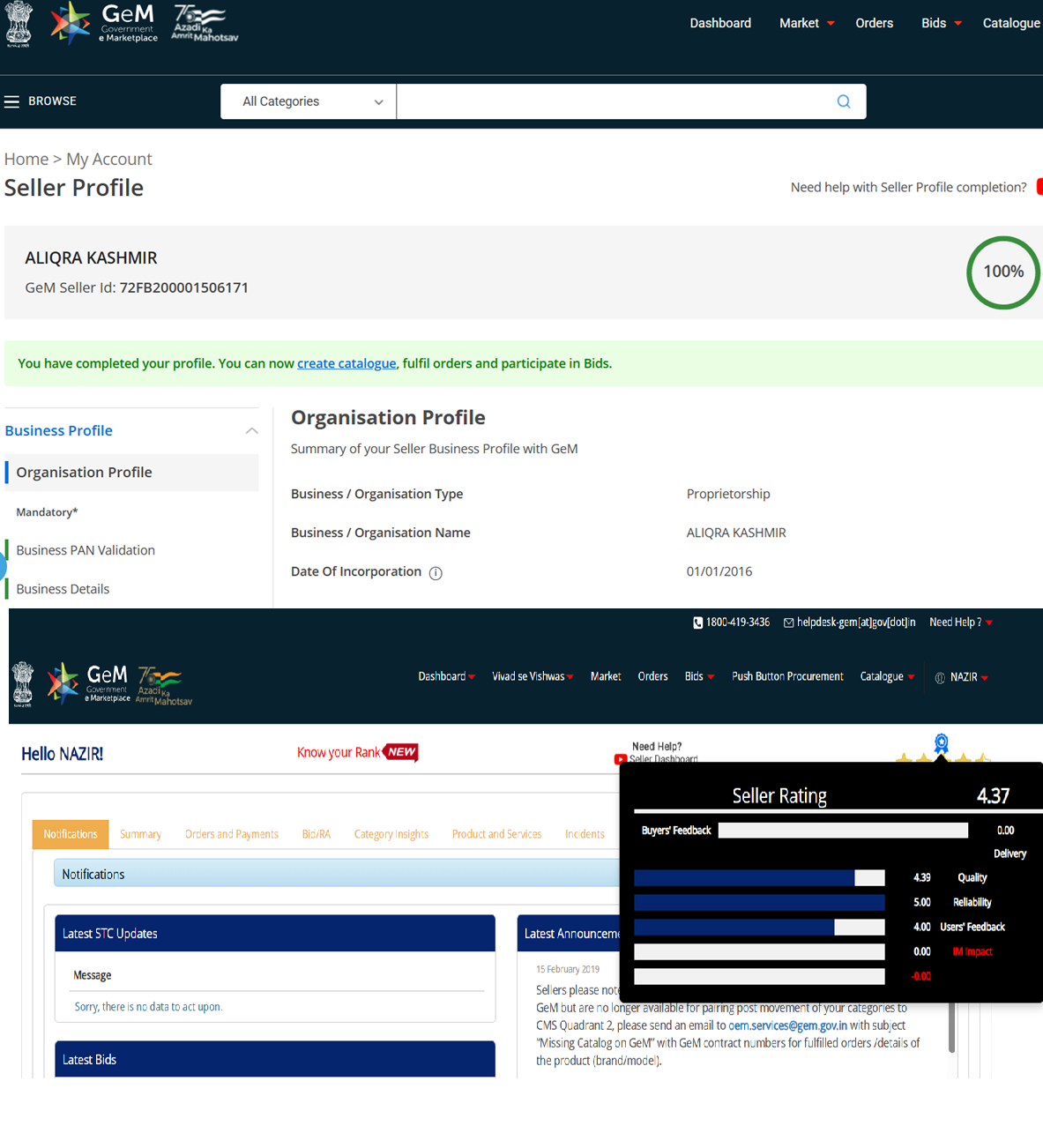Open the Dashboard dropdown in lower header
1043x1148 pixels.
pyautogui.click(x=446, y=677)
